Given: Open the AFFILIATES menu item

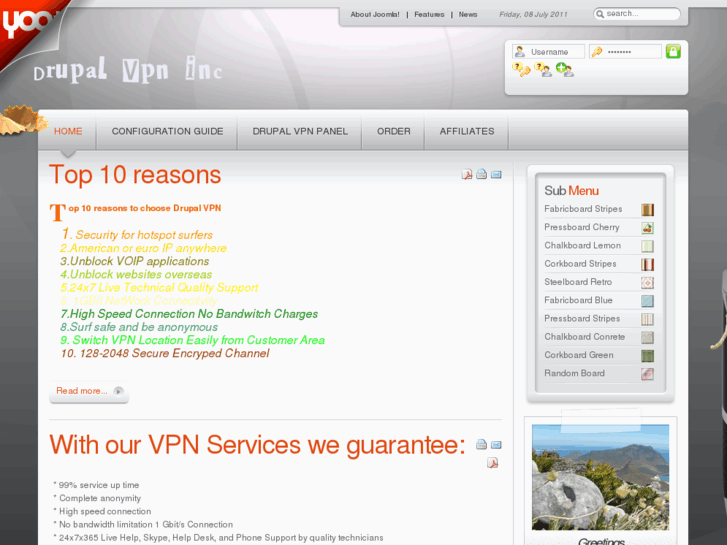Looking at the screenshot, I should [467, 131].
